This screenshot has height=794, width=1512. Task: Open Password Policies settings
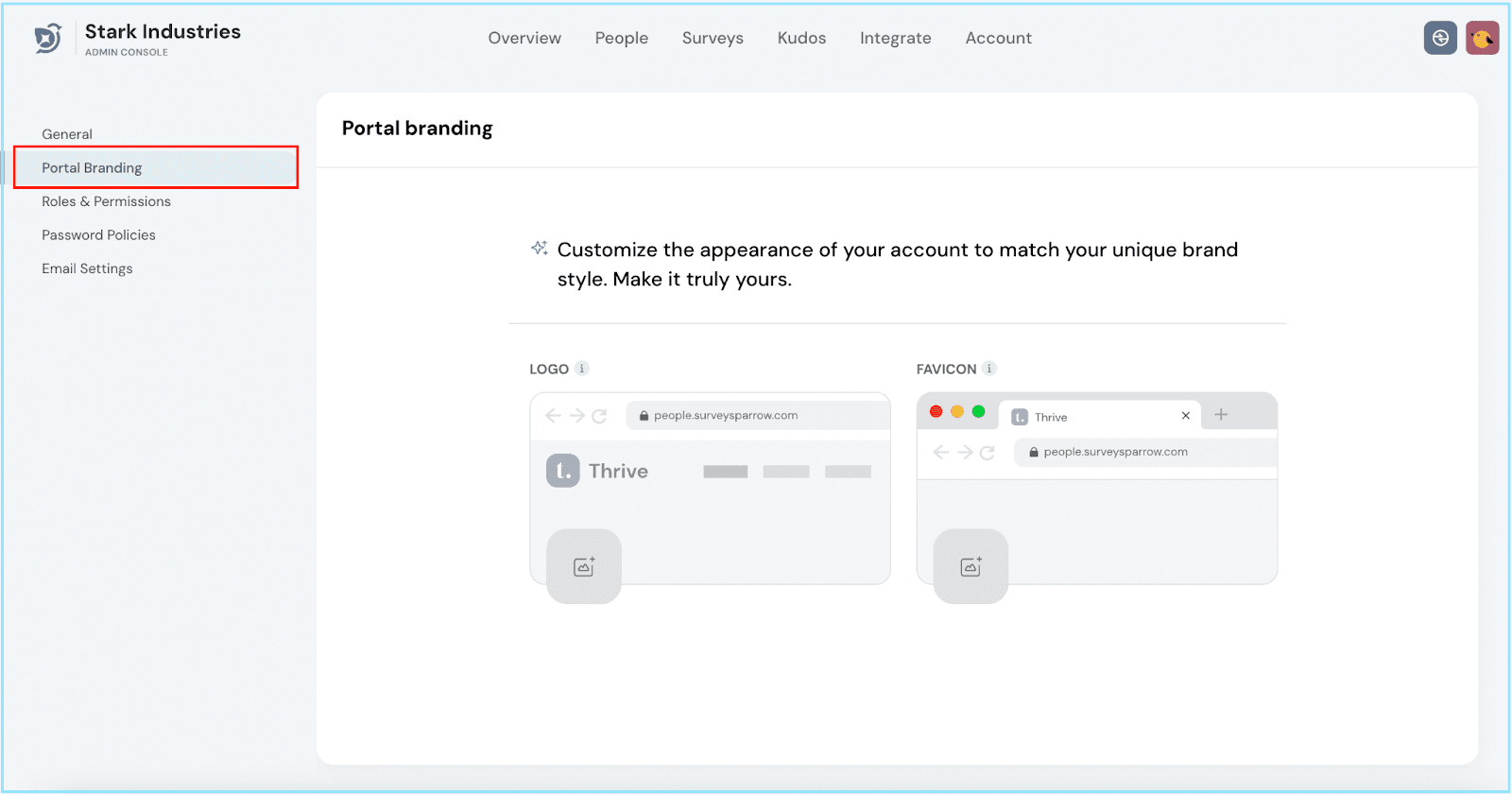[x=98, y=235]
